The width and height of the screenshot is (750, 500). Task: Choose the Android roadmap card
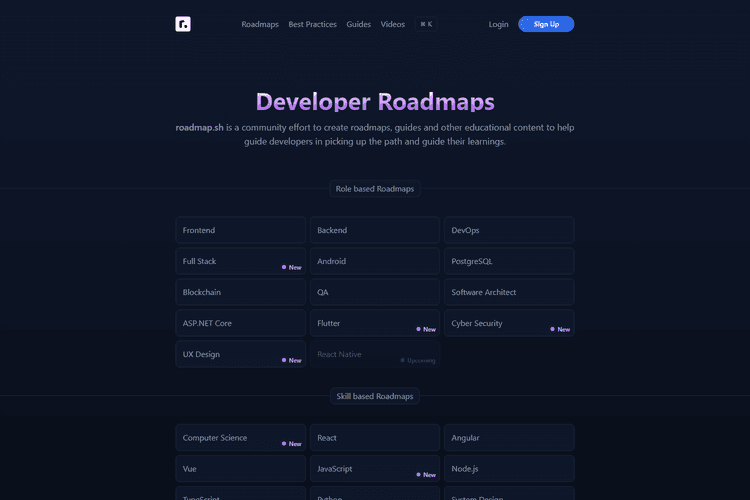pyautogui.click(x=375, y=261)
